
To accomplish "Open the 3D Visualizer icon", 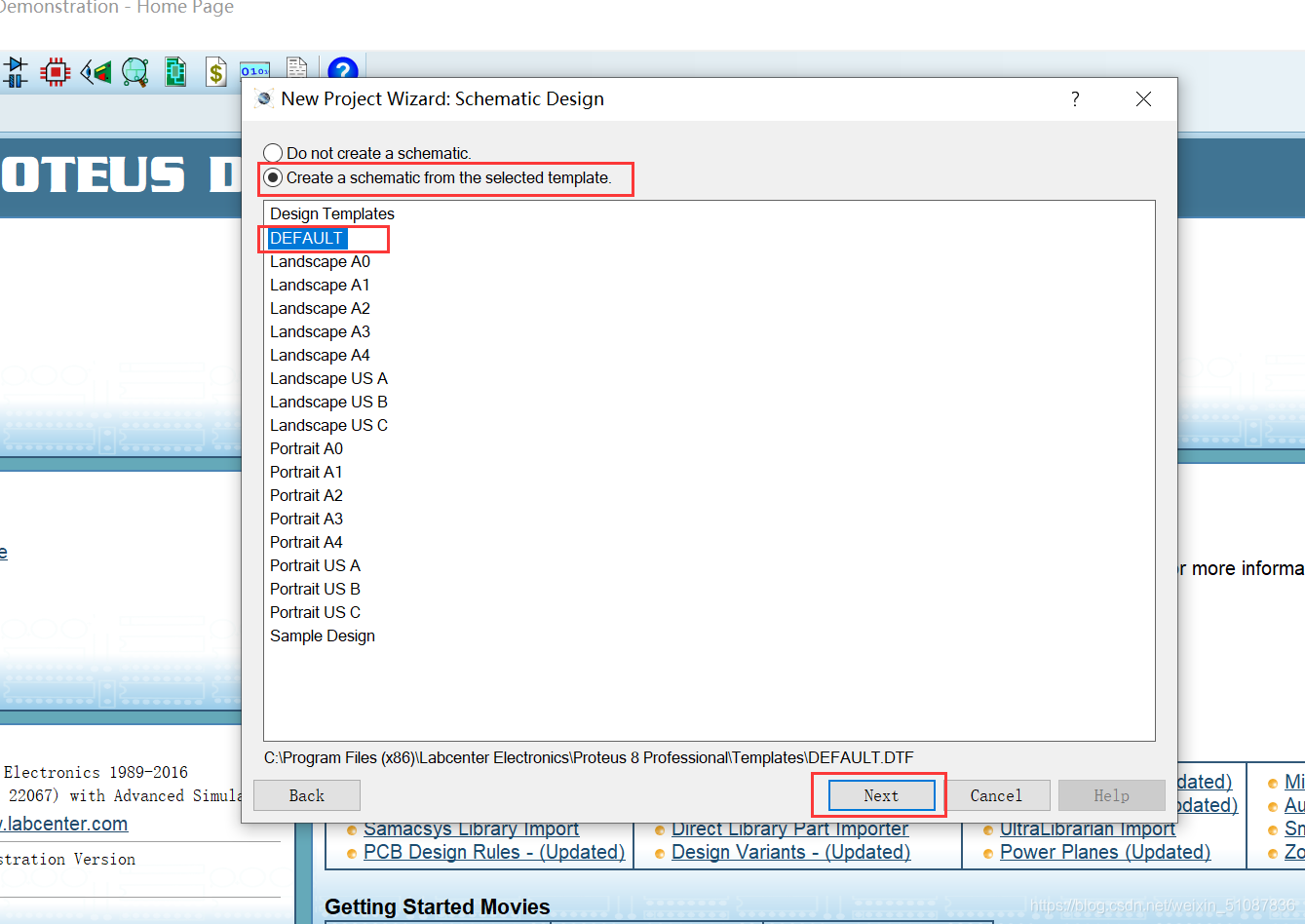I will tap(96, 72).
